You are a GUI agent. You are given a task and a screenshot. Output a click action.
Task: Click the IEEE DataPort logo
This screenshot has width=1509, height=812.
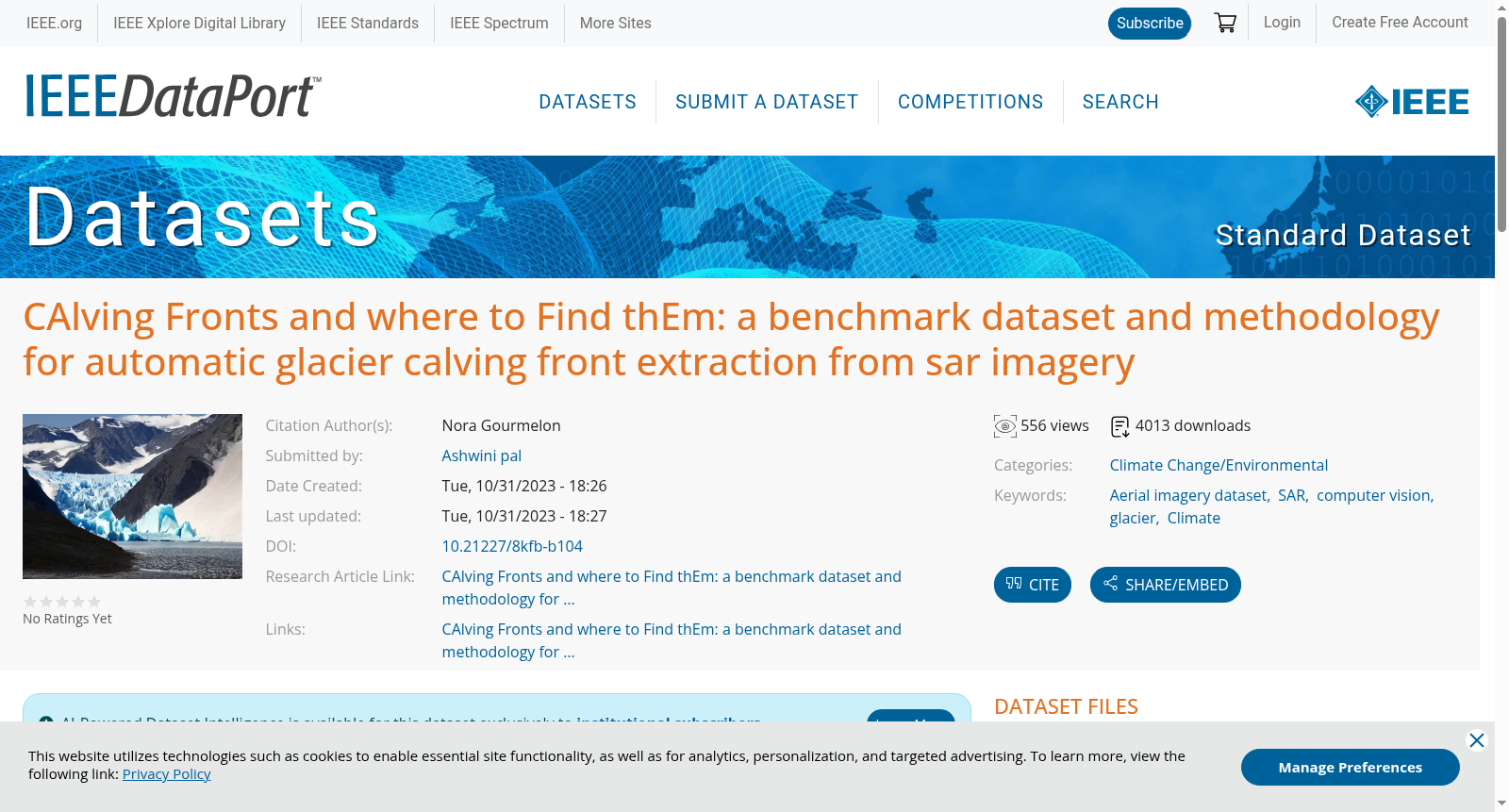(x=173, y=96)
